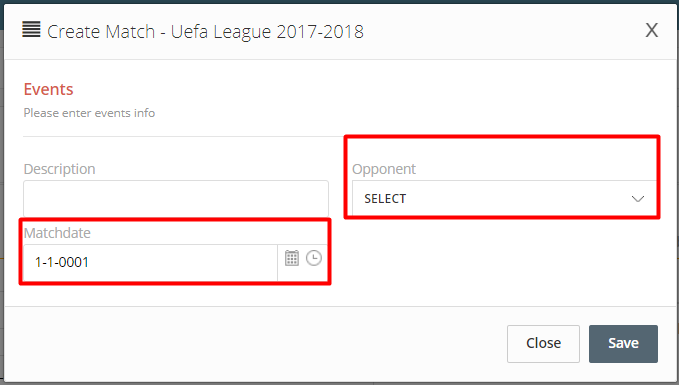Save the new match
679x385 pixels.
pos(623,343)
